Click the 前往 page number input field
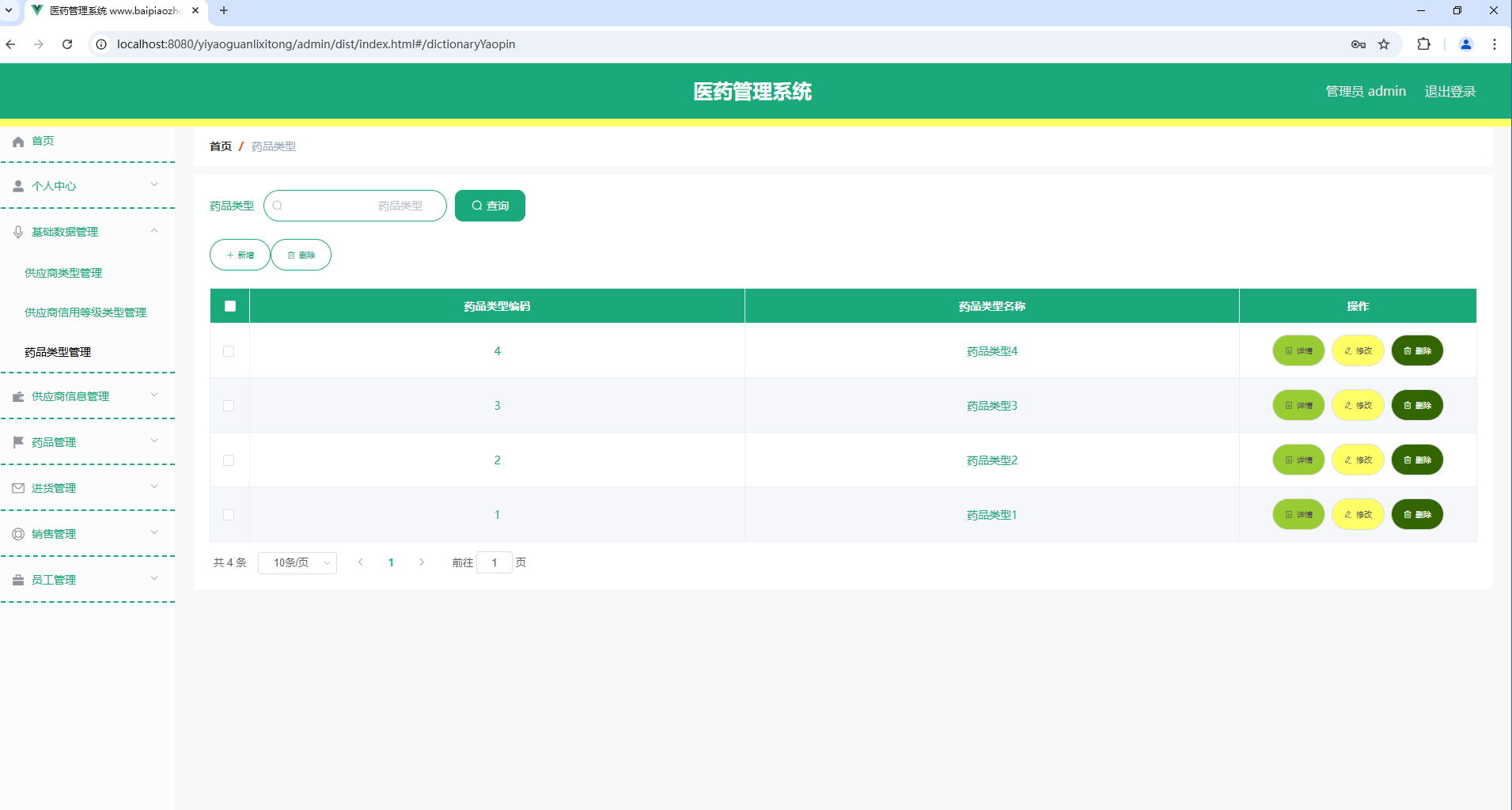Image resolution: width=1512 pixels, height=810 pixels. [x=495, y=562]
